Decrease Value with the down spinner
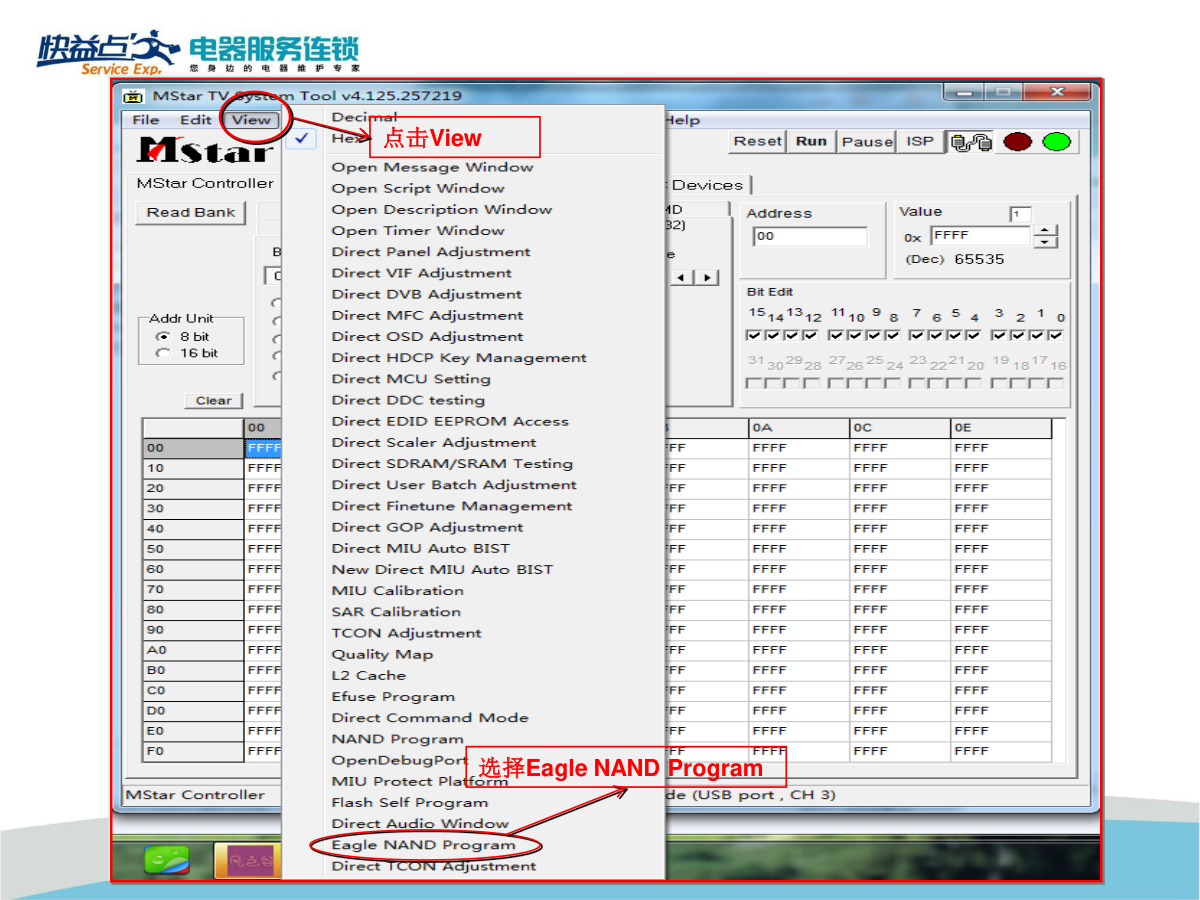The width and height of the screenshot is (1200, 900). pos(1045,242)
